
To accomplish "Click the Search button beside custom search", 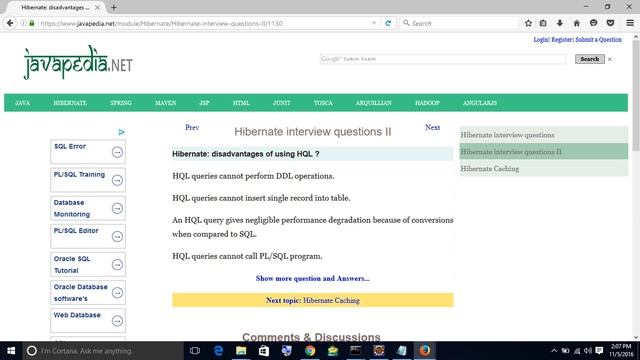I will [x=590, y=59].
